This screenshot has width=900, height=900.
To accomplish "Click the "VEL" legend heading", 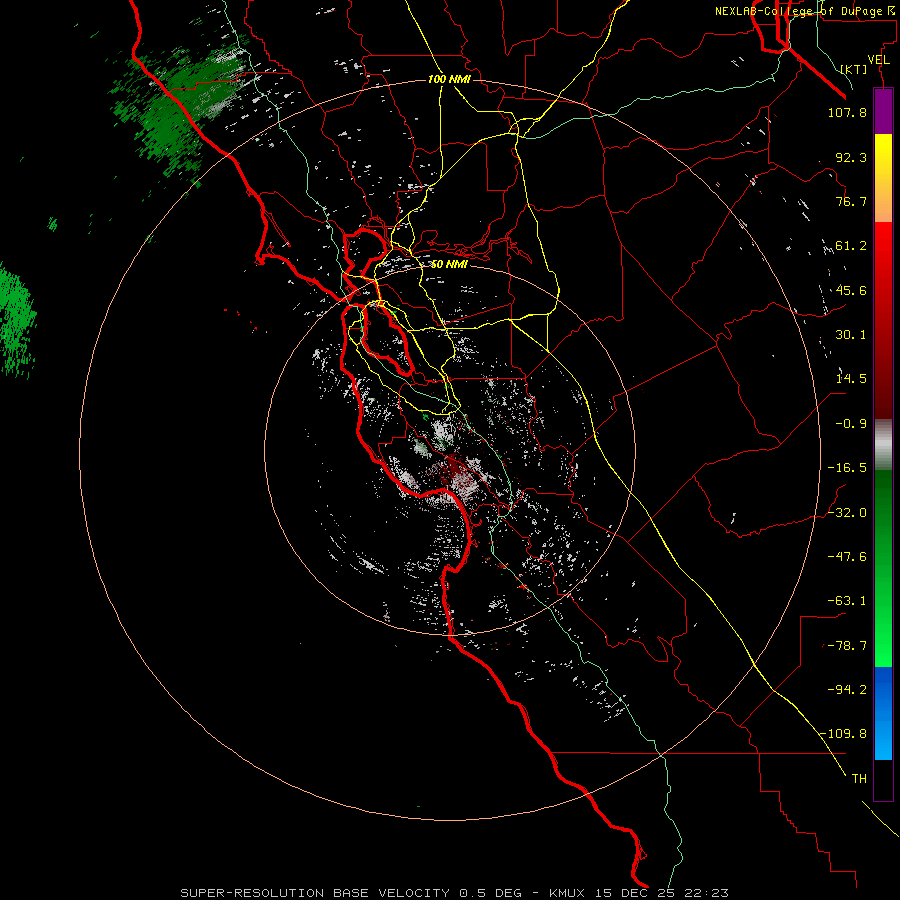I will [879, 60].
